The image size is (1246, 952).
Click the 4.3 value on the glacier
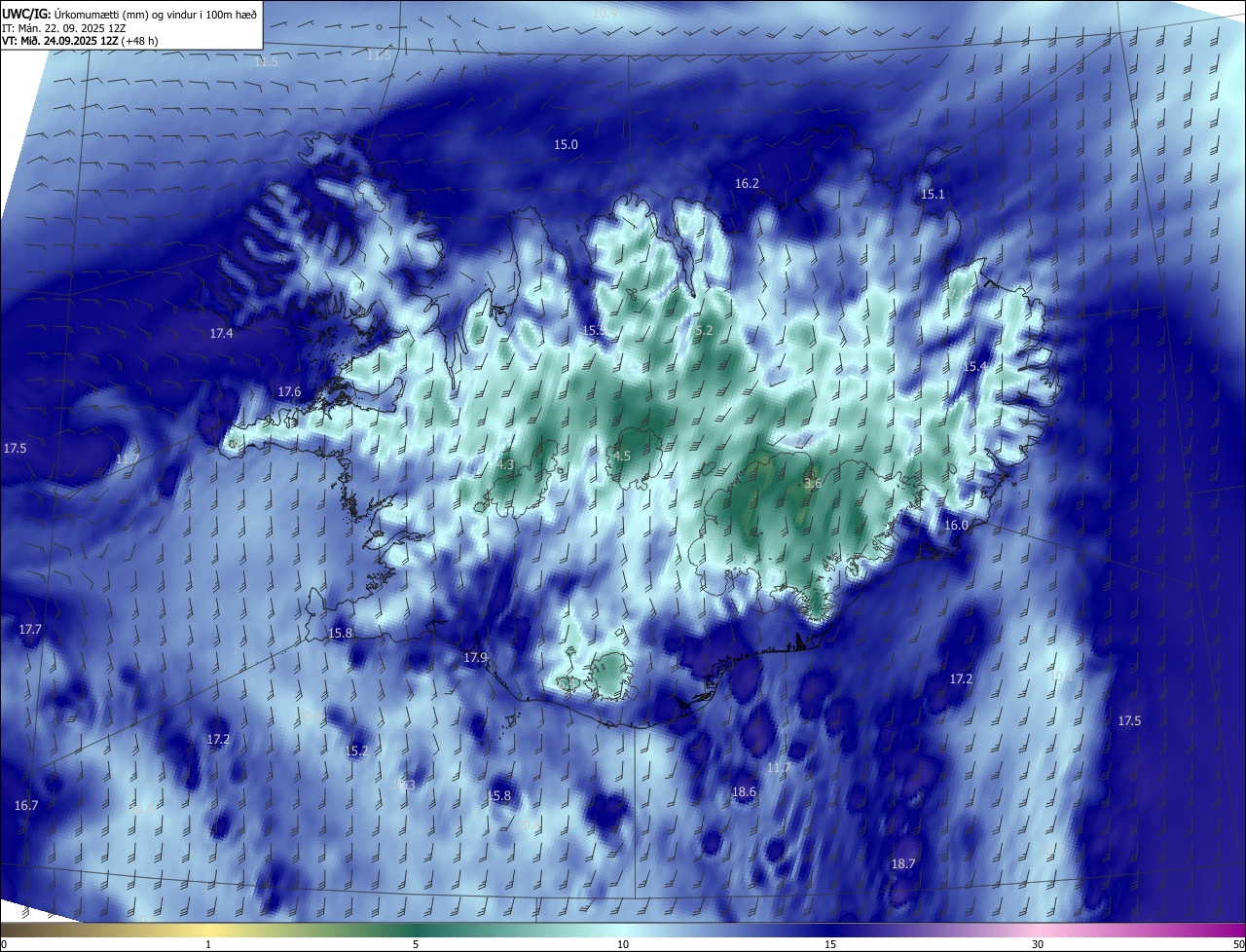504,464
